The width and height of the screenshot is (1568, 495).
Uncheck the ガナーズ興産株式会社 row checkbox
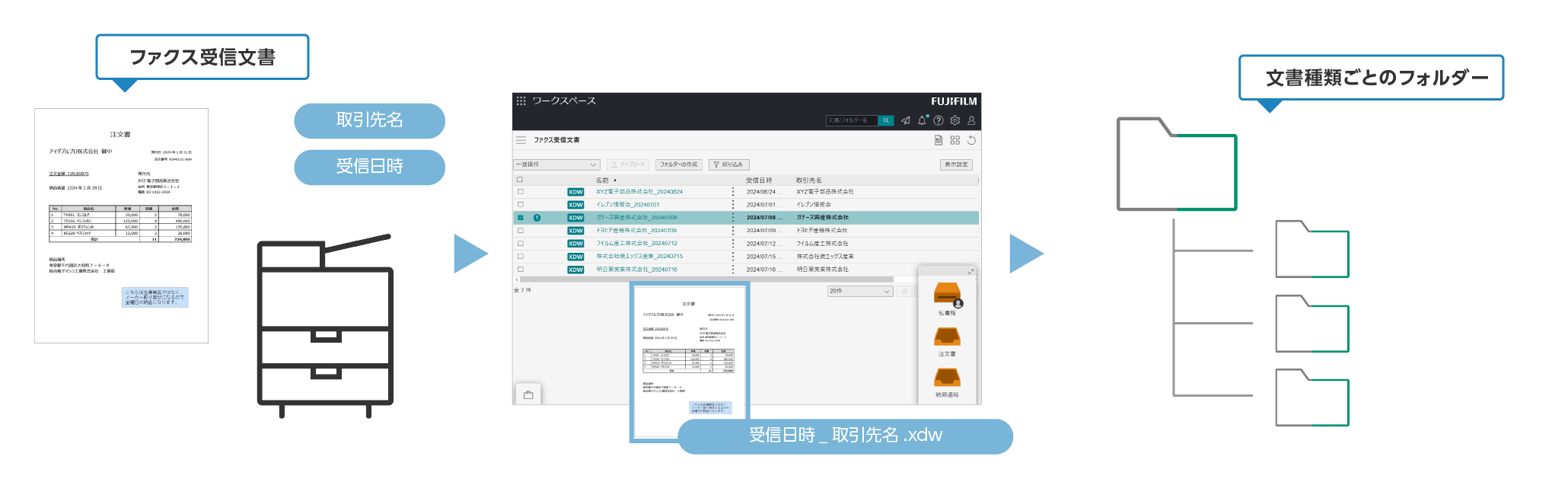click(521, 218)
